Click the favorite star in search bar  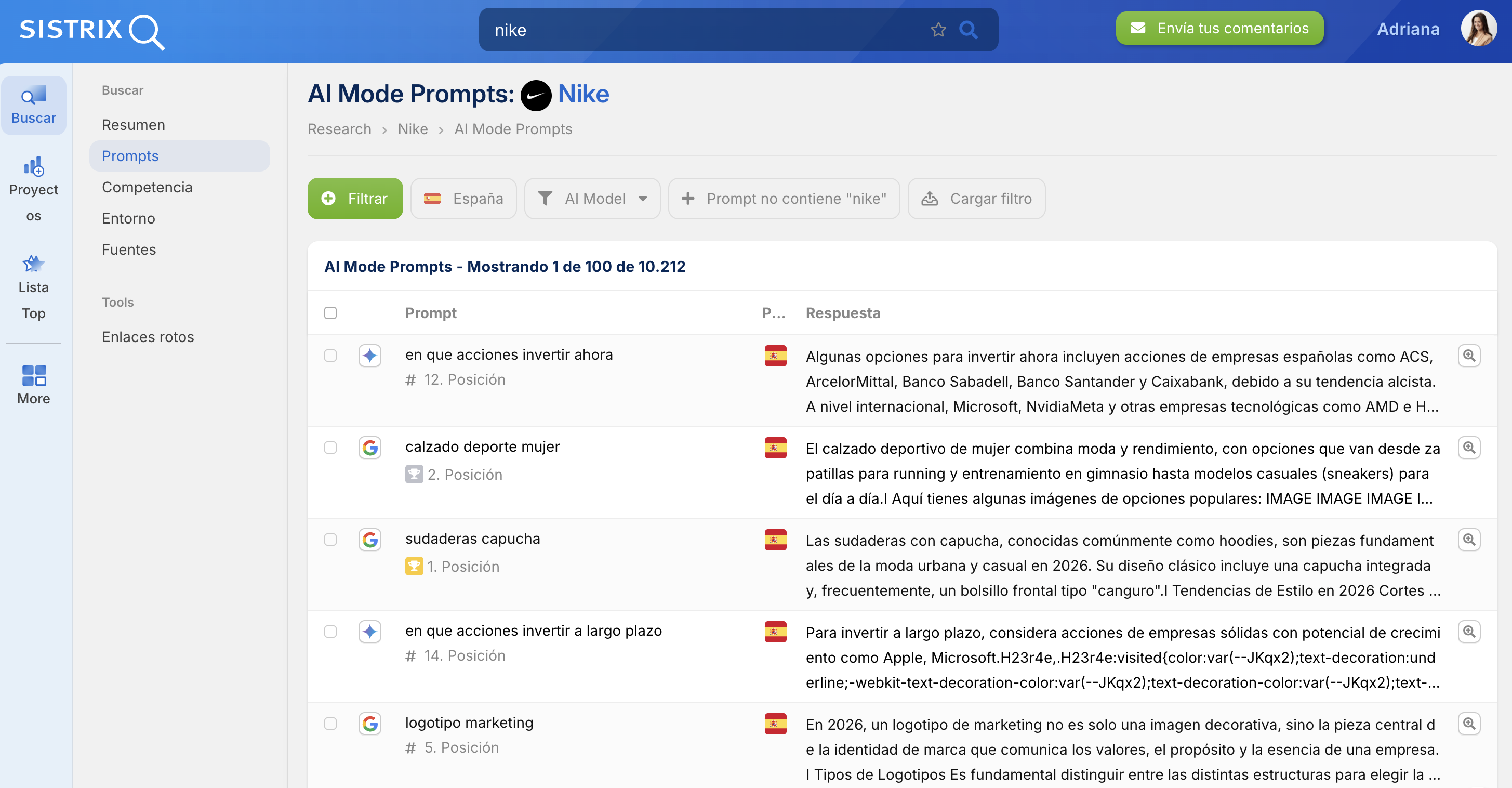click(x=938, y=30)
